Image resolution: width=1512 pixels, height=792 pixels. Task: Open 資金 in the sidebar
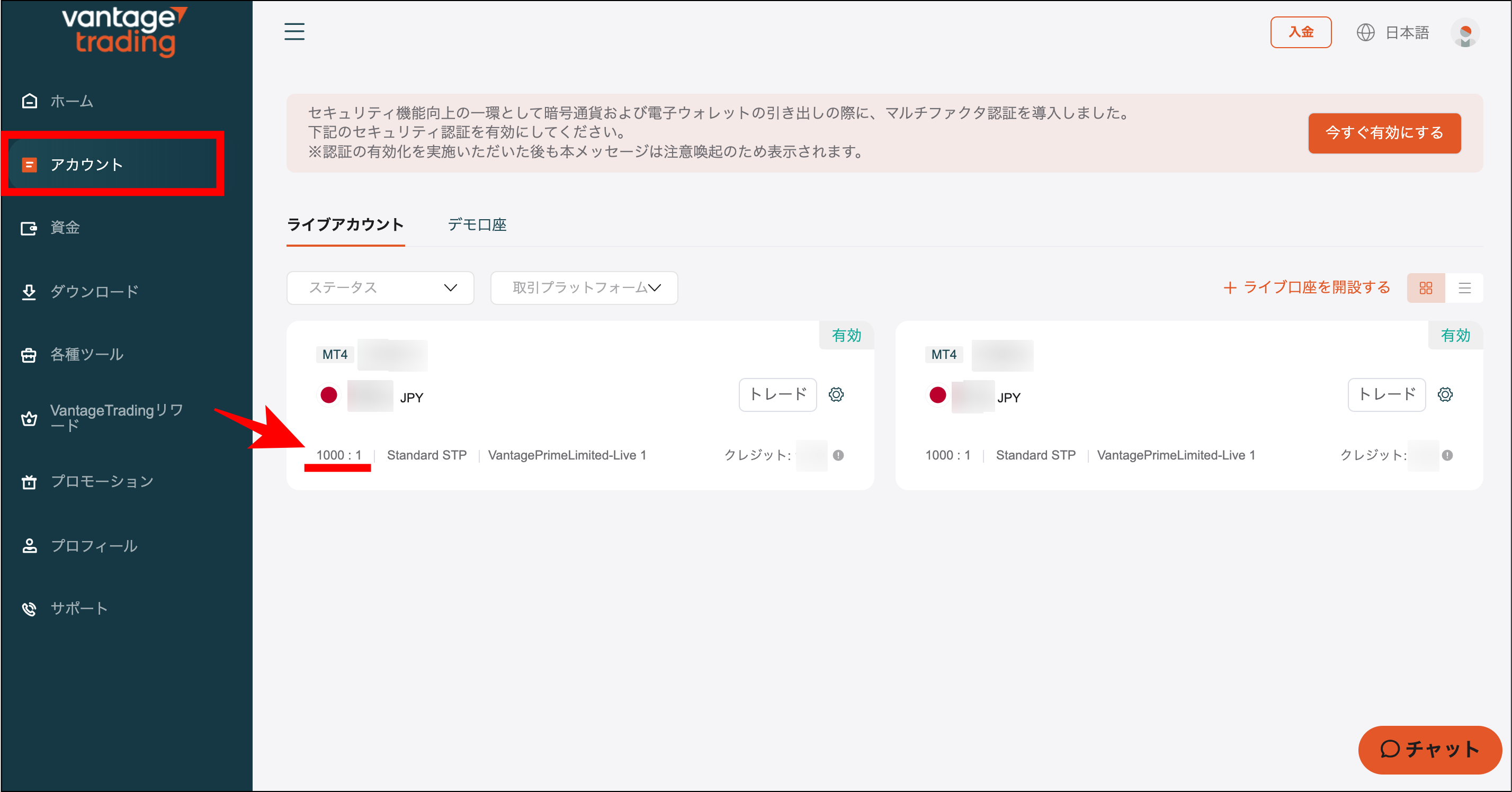click(65, 228)
